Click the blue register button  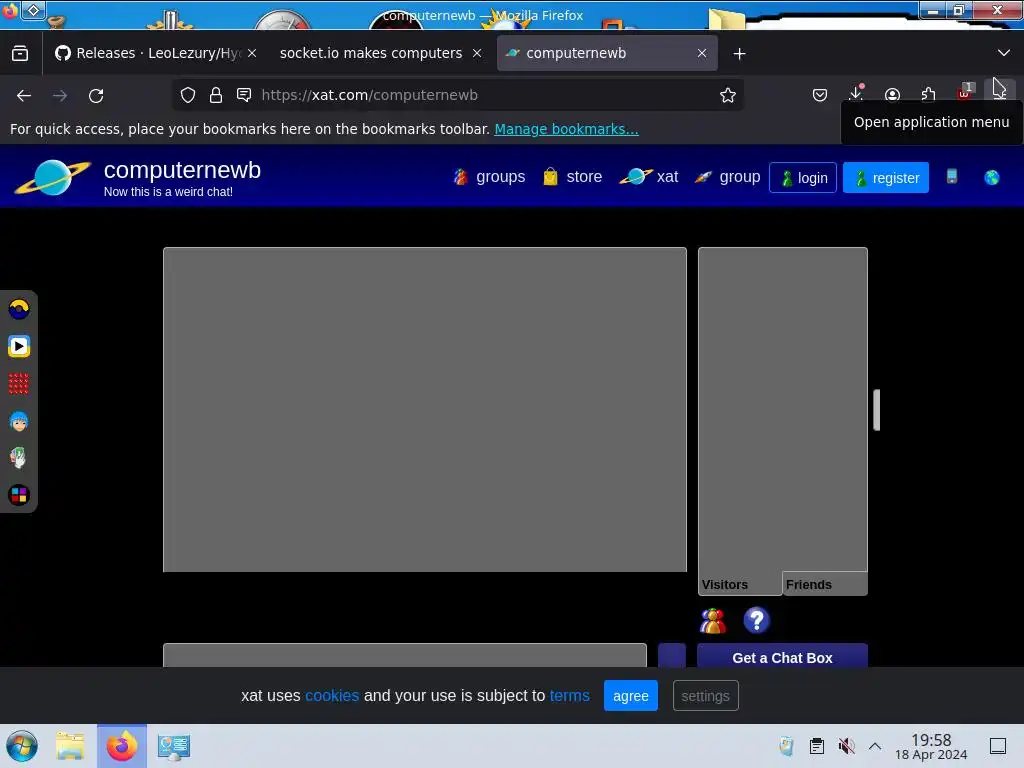click(886, 178)
